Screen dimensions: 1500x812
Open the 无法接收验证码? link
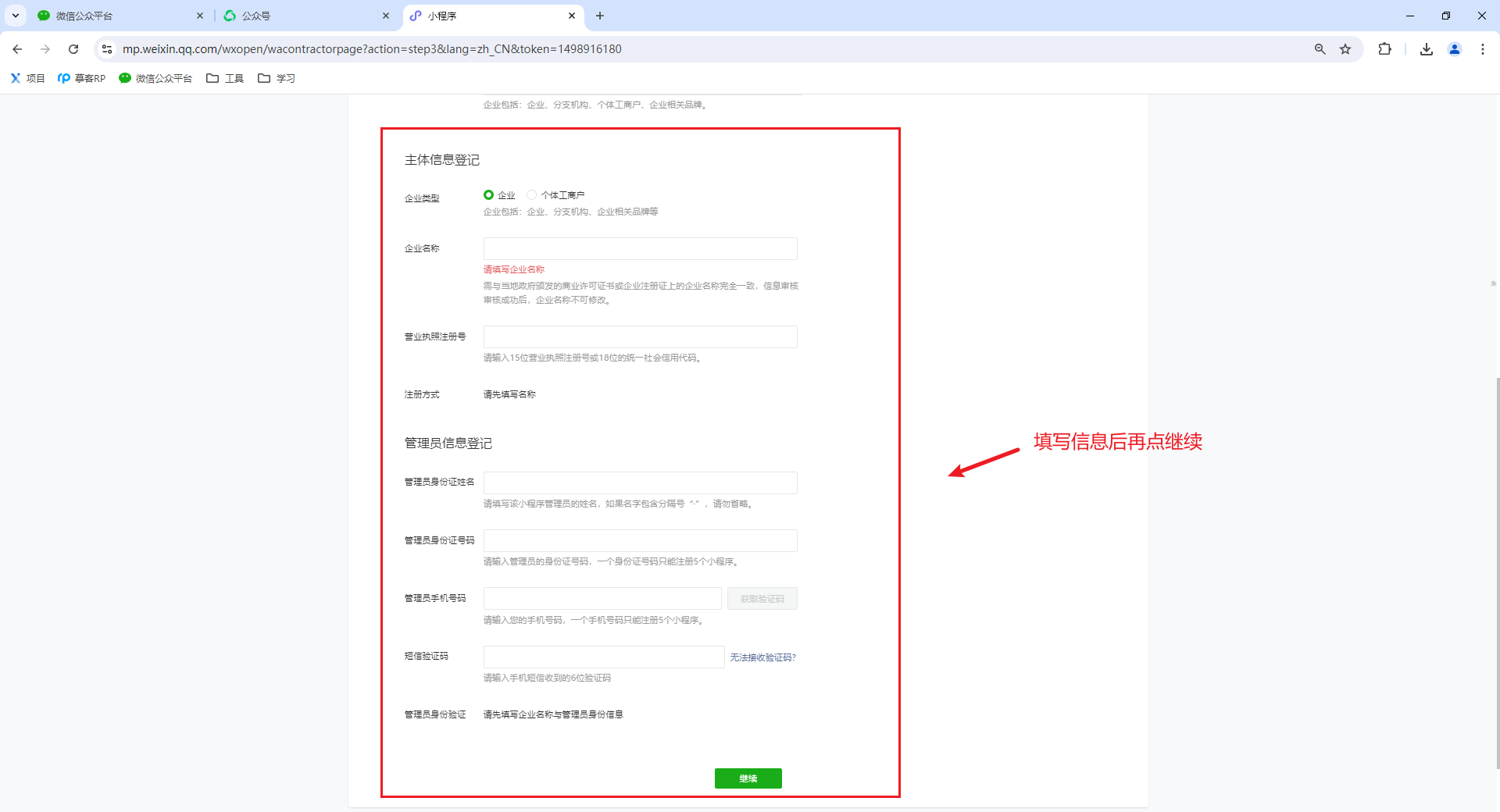[x=762, y=657]
